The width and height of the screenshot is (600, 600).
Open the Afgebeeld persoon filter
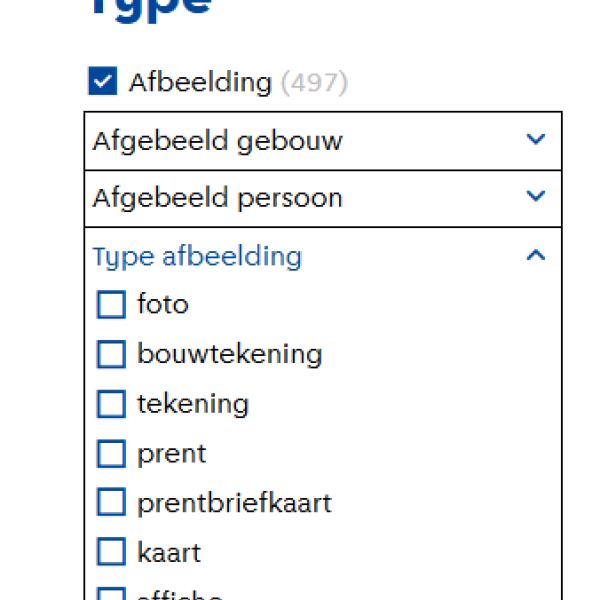217,198
